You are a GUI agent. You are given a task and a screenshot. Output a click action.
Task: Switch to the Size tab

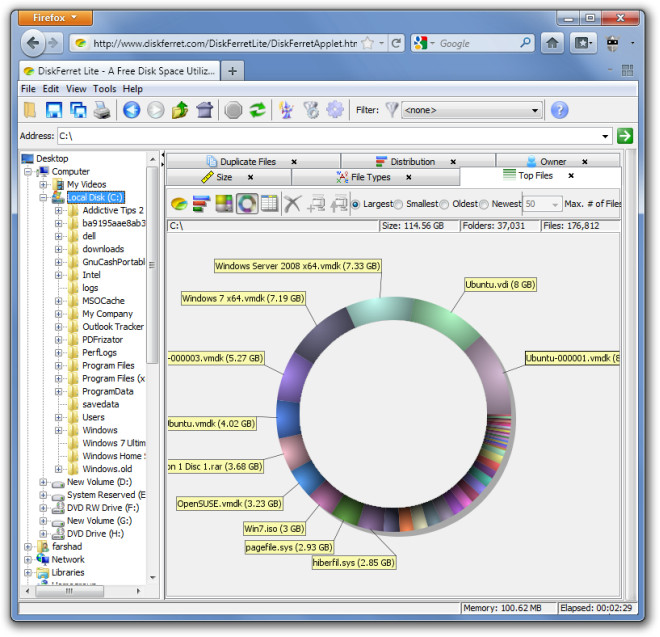pos(224,177)
